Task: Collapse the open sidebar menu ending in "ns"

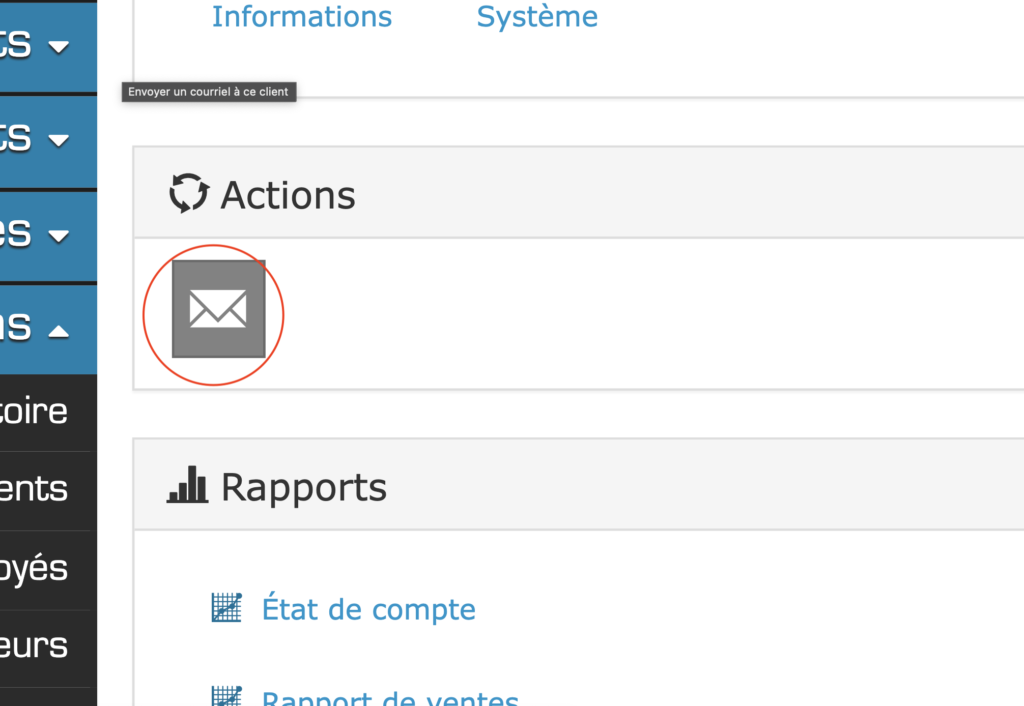Action: click(59, 330)
